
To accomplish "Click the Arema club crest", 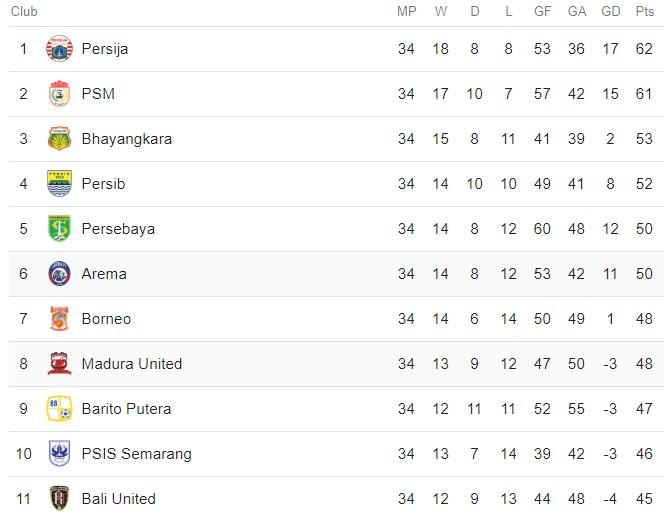I will coord(60,274).
